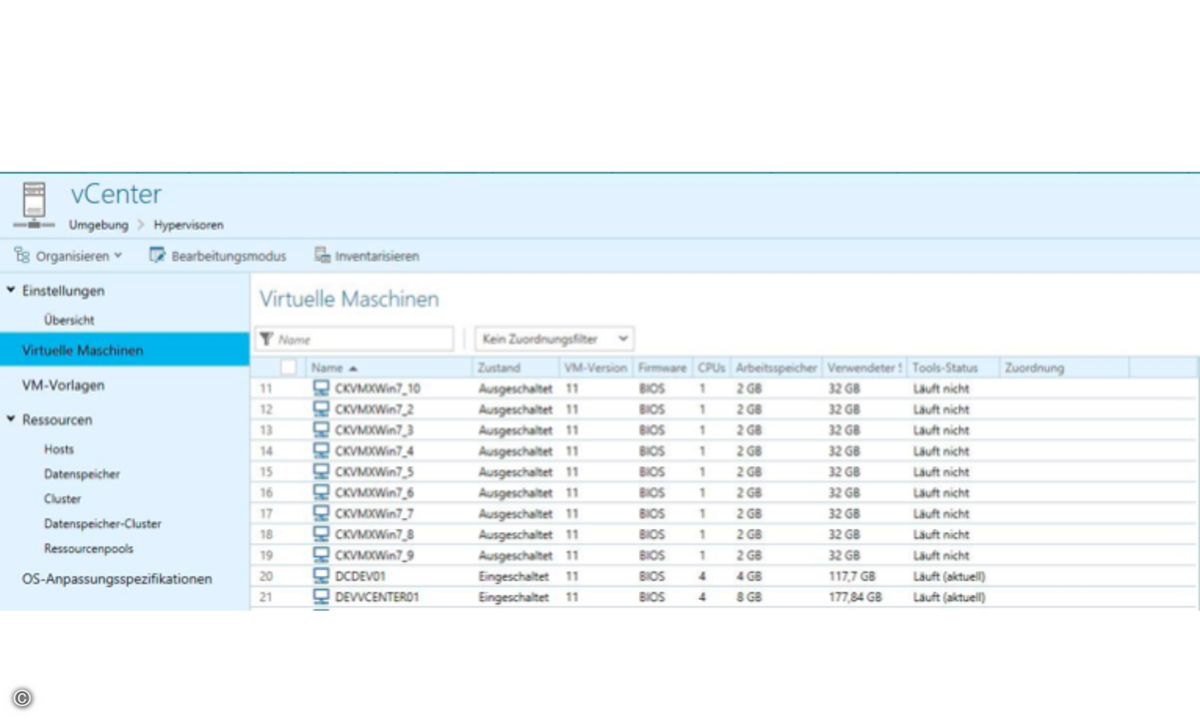Open the Organisieren dropdown menu
This screenshot has width=1200, height=720.
[x=69, y=256]
